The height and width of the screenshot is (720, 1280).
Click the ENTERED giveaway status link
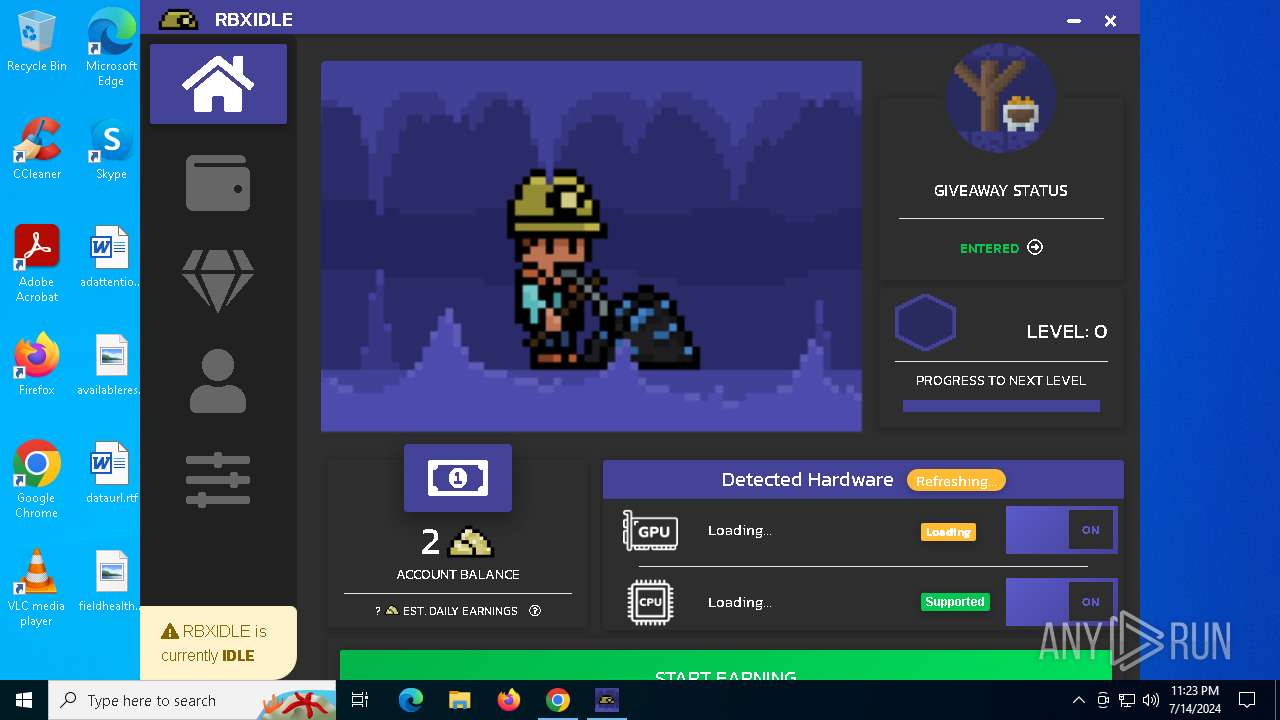[989, 249]
